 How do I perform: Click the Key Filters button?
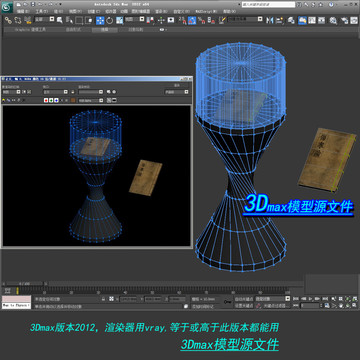pos(276,305)
